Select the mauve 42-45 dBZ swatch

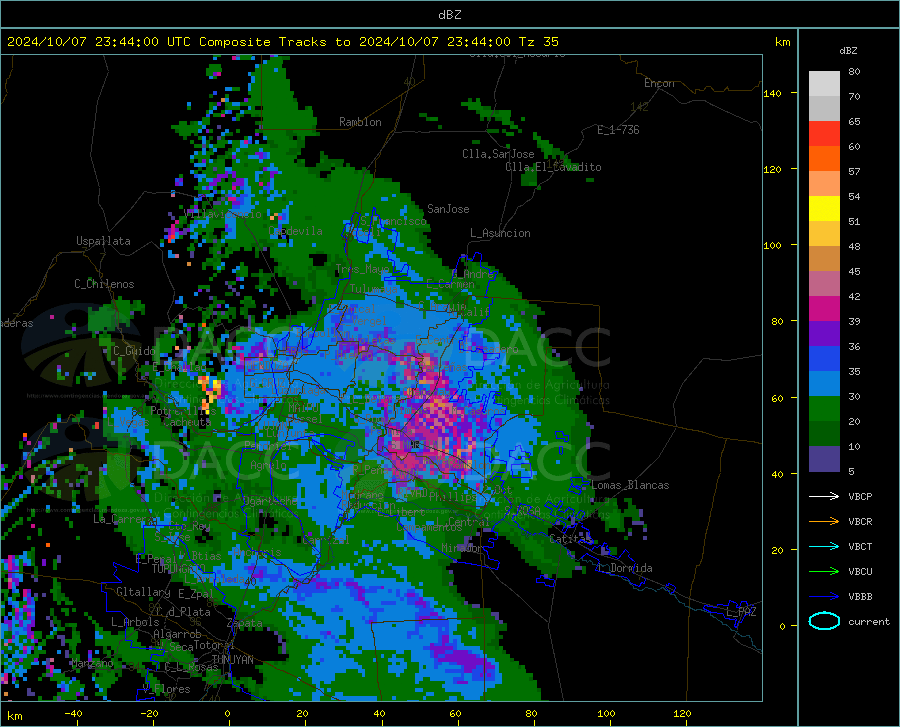824,283
